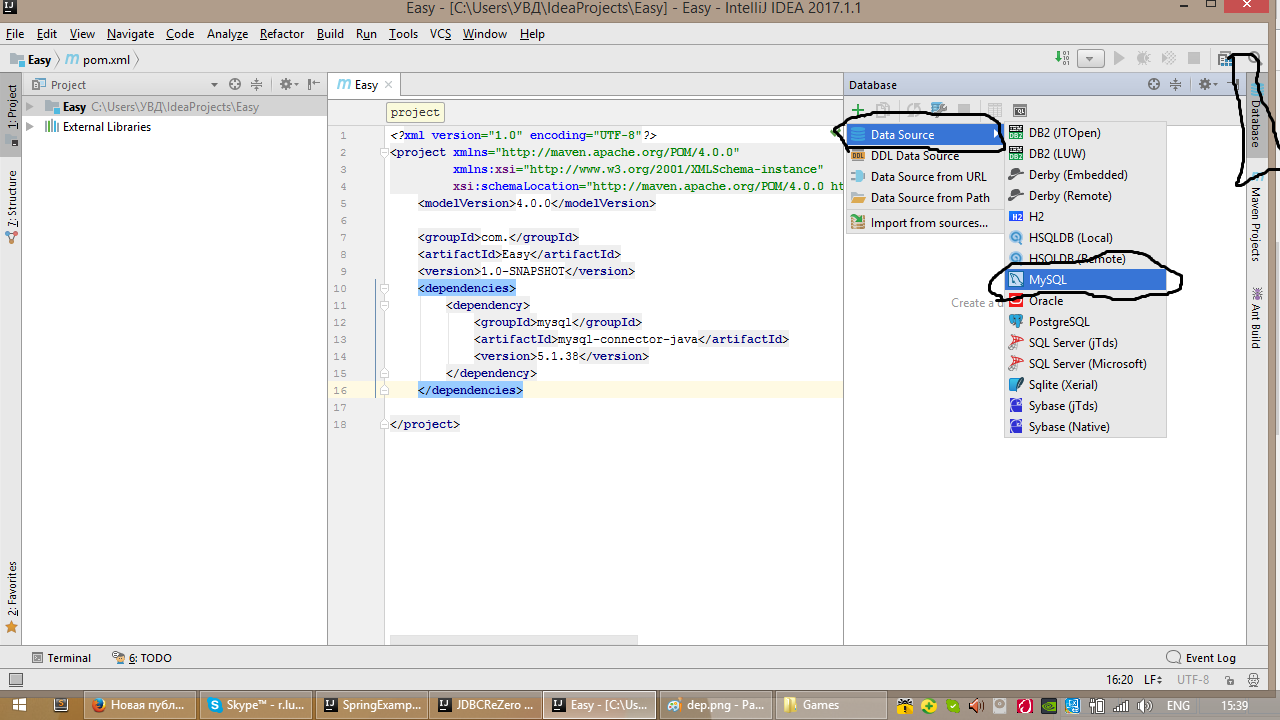Open the Terminal tool window
This screenshot has height=720, width=1280.
coord(61,658)
